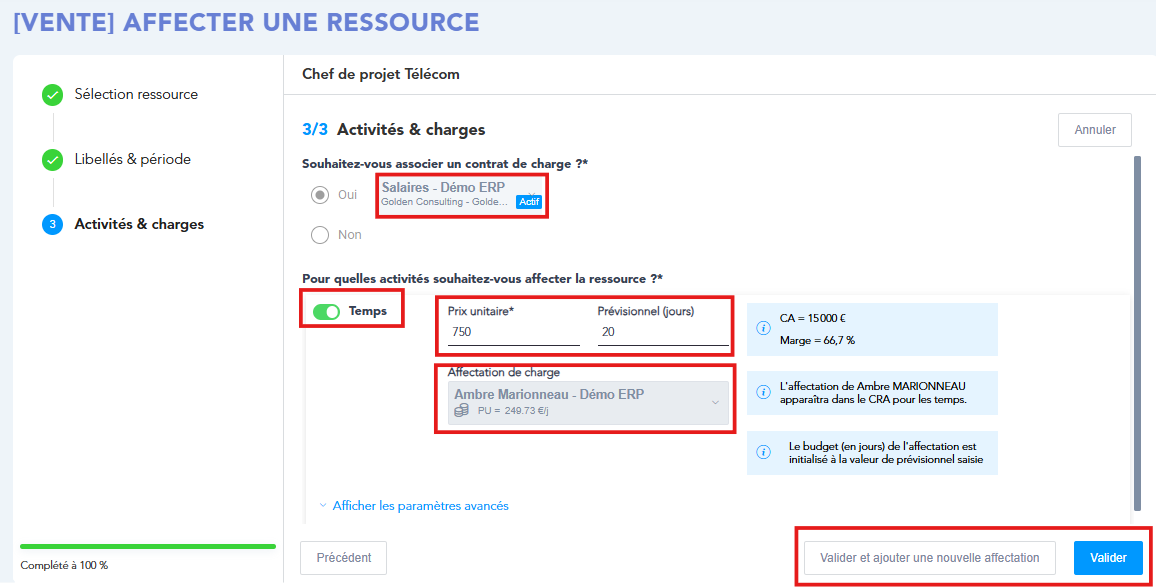Select the Oui radio button
The height and width of the screenshot is (587, 1156).
[320, 195]
